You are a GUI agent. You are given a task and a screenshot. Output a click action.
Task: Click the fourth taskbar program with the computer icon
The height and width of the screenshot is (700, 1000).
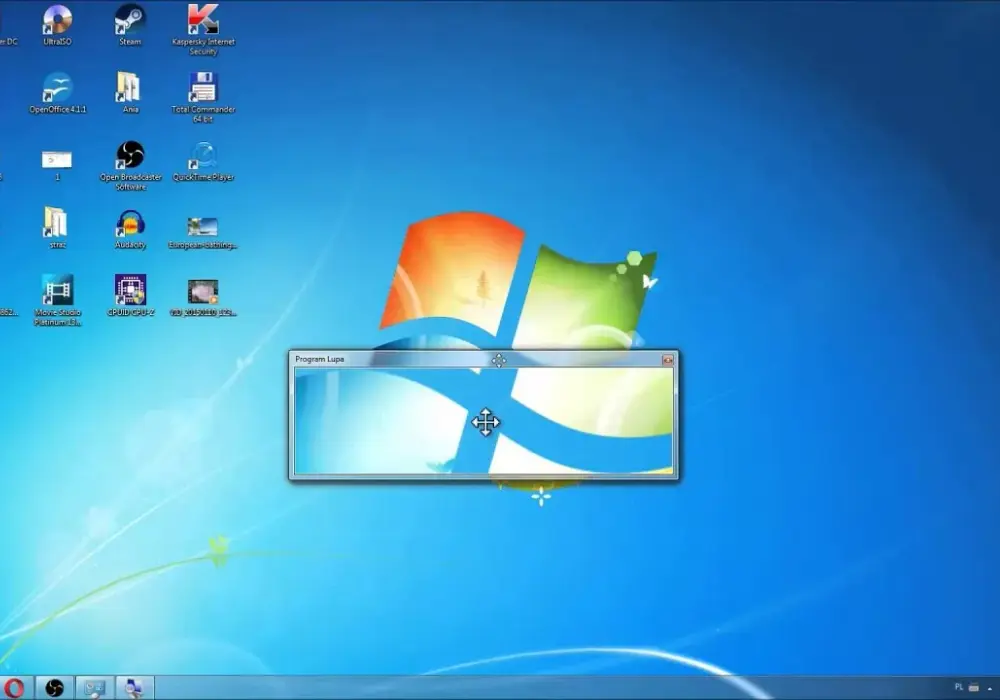tap(134, 688)
